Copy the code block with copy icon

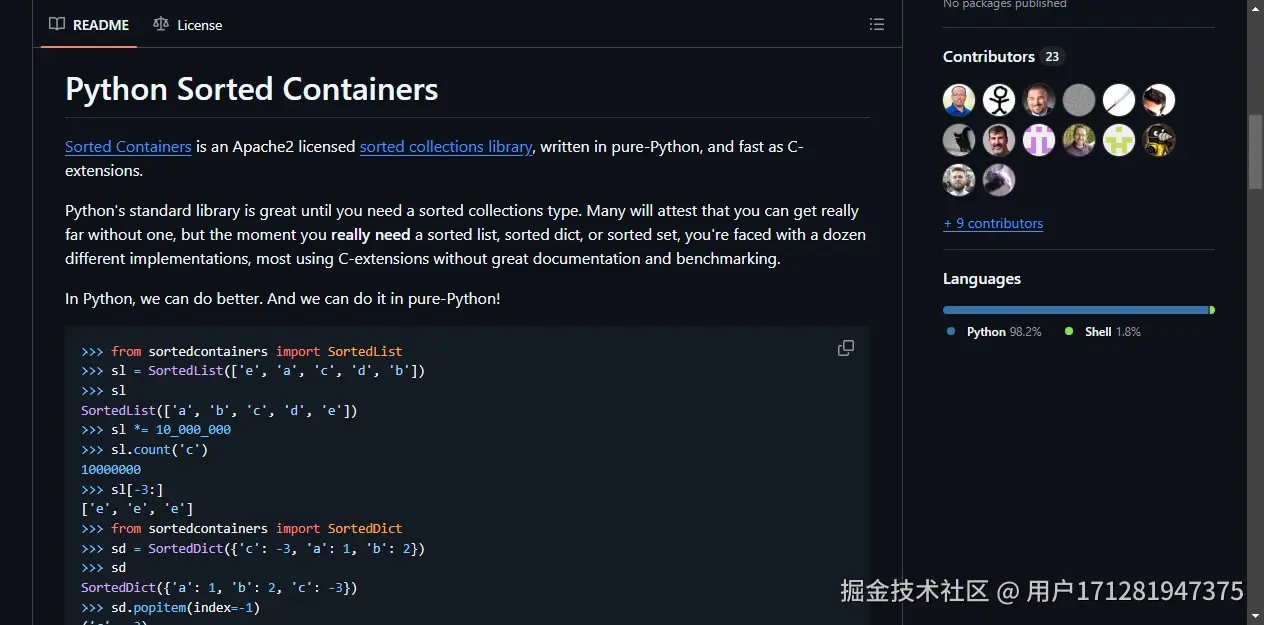point(846,348)
